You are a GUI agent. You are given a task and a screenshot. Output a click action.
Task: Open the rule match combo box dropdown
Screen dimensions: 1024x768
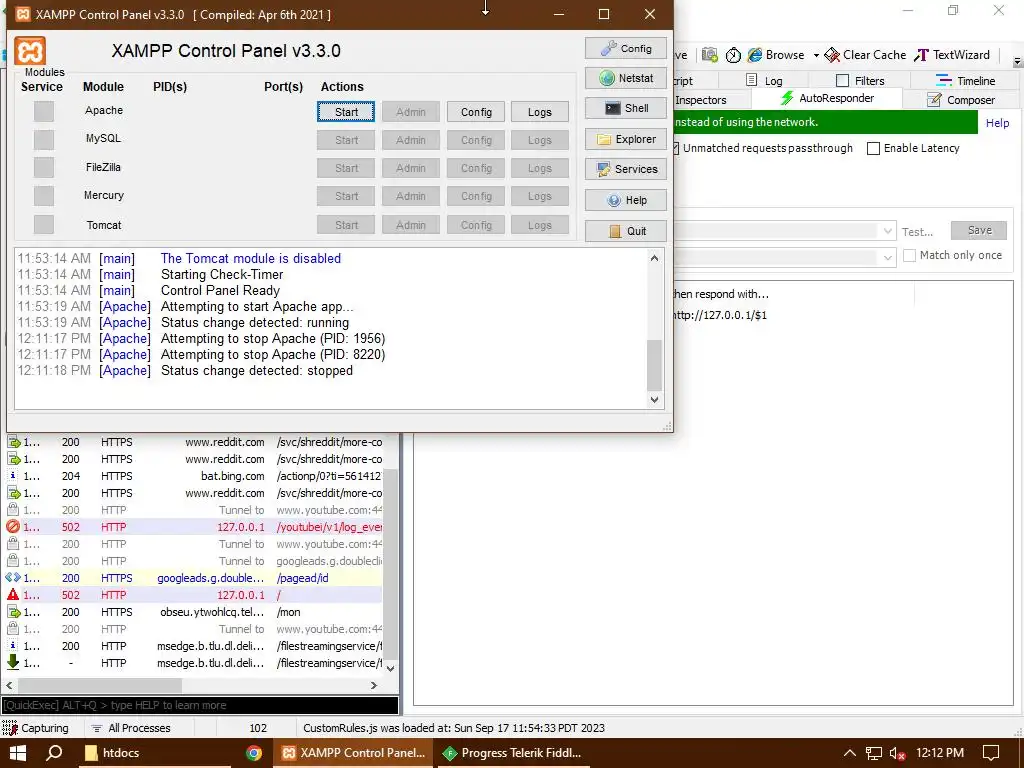[888, 231]
